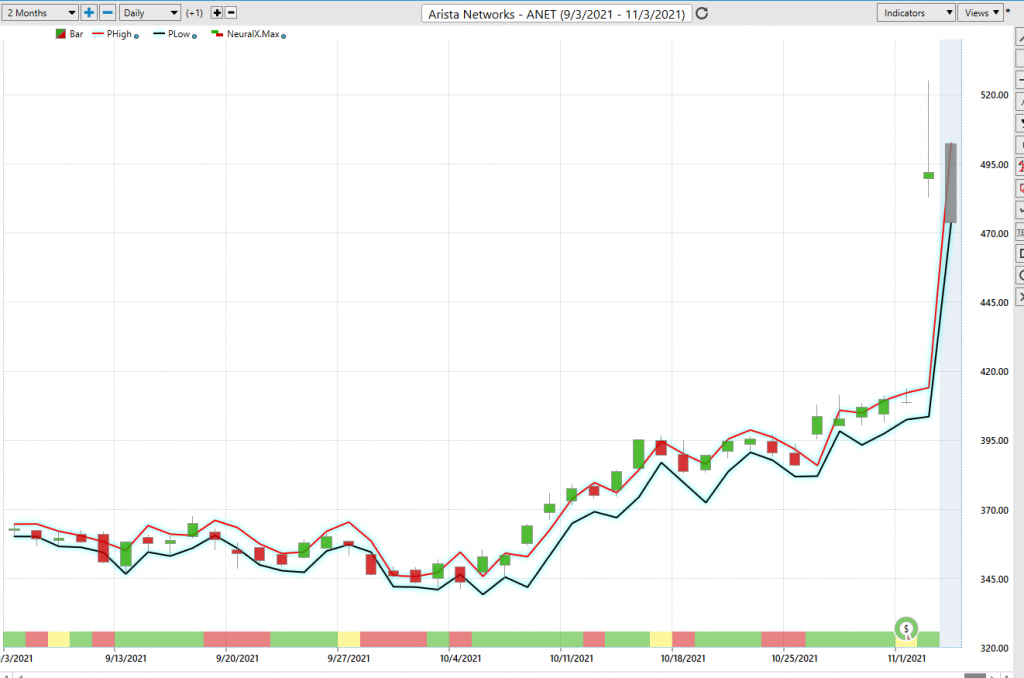Image resolution: width=1024 pixels, height=678 pixels.
Task: Click the yellow strip segment left of 10/18/2021
Action: click(661, 639)
